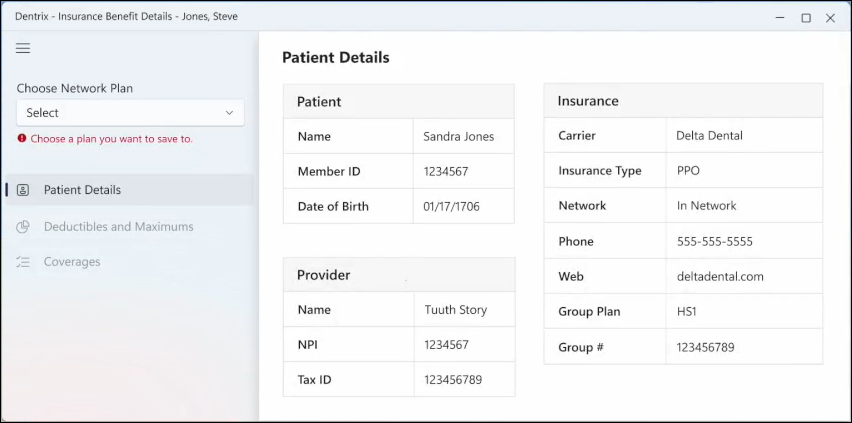The height and width of the screenshot is (423, 852).
Task: Click the red error icon beside plan warning
Action: [x=22, y=138]
